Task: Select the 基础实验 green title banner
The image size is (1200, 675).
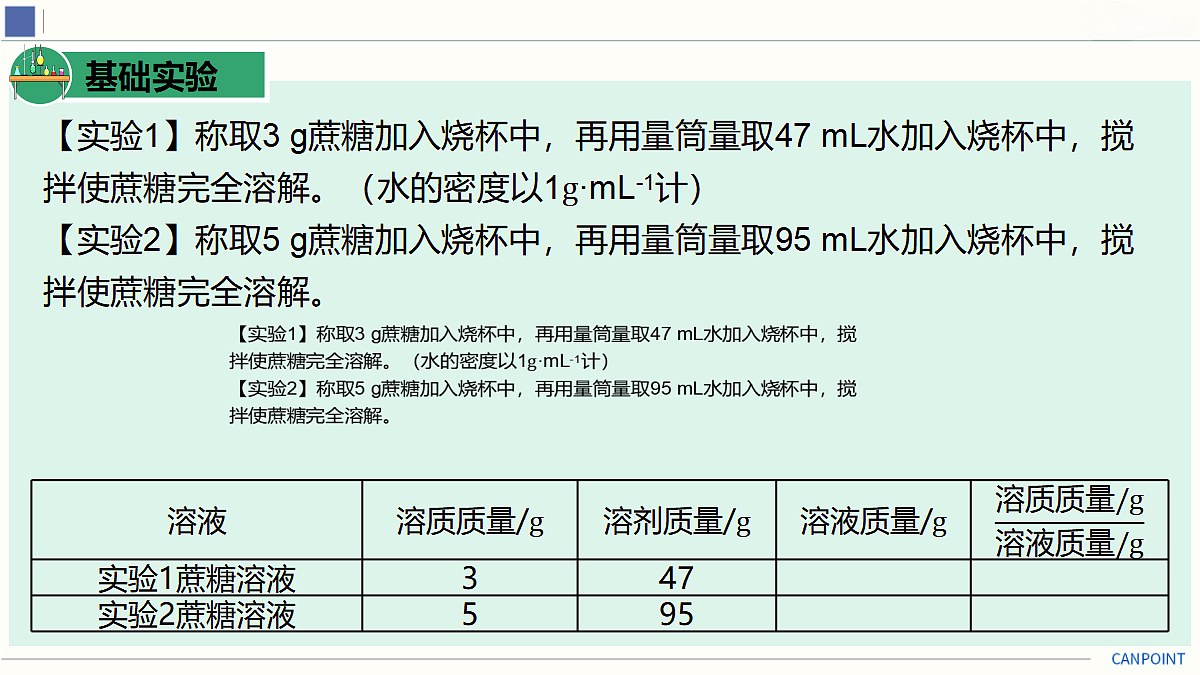Action: [x=167, y=76]
